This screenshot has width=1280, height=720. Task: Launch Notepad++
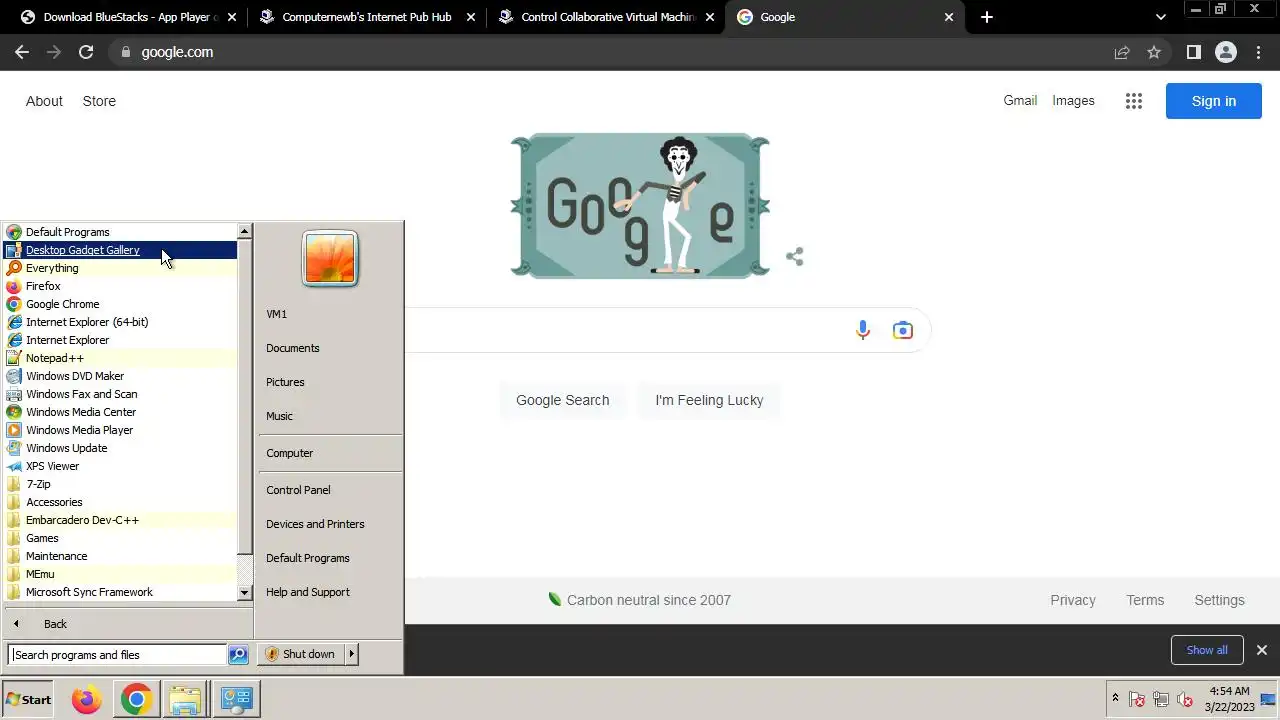tap(120, 358)
